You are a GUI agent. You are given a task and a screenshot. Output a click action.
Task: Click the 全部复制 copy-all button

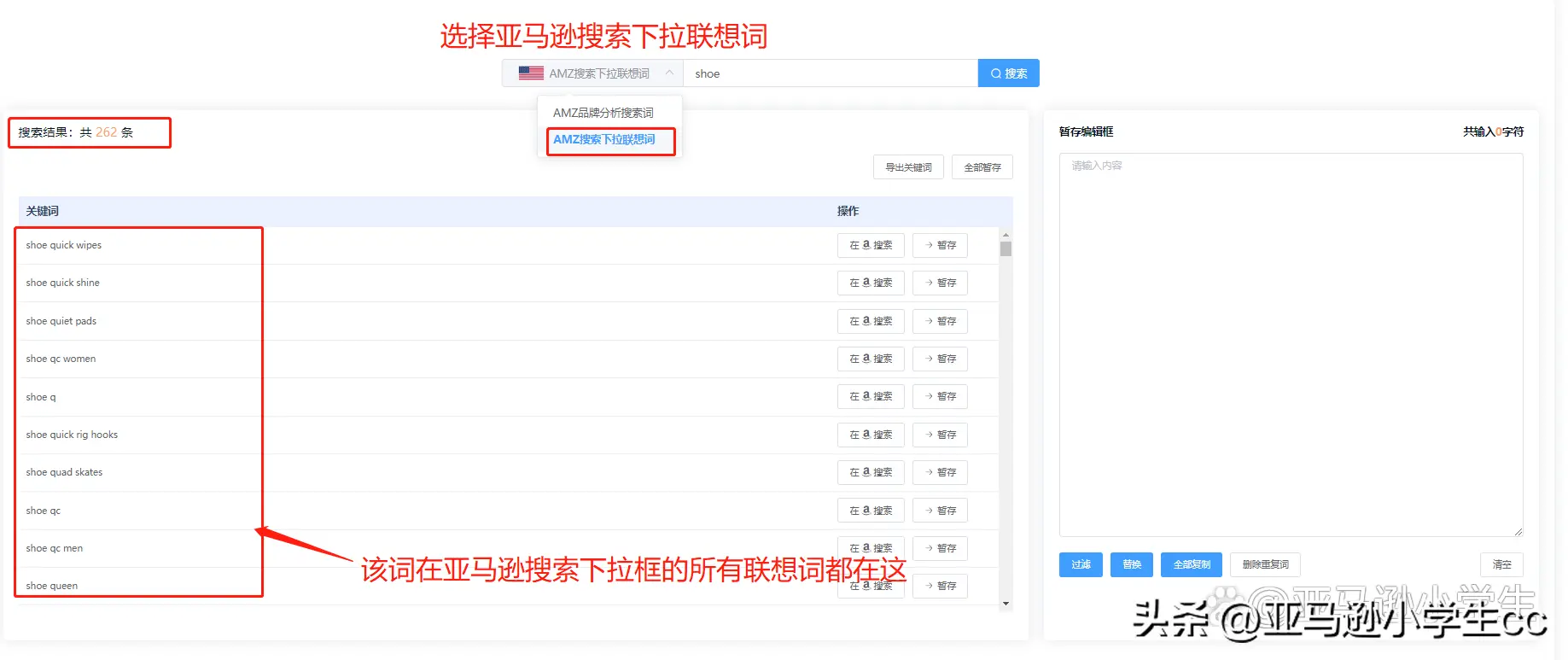click(x=1192, y=564)
